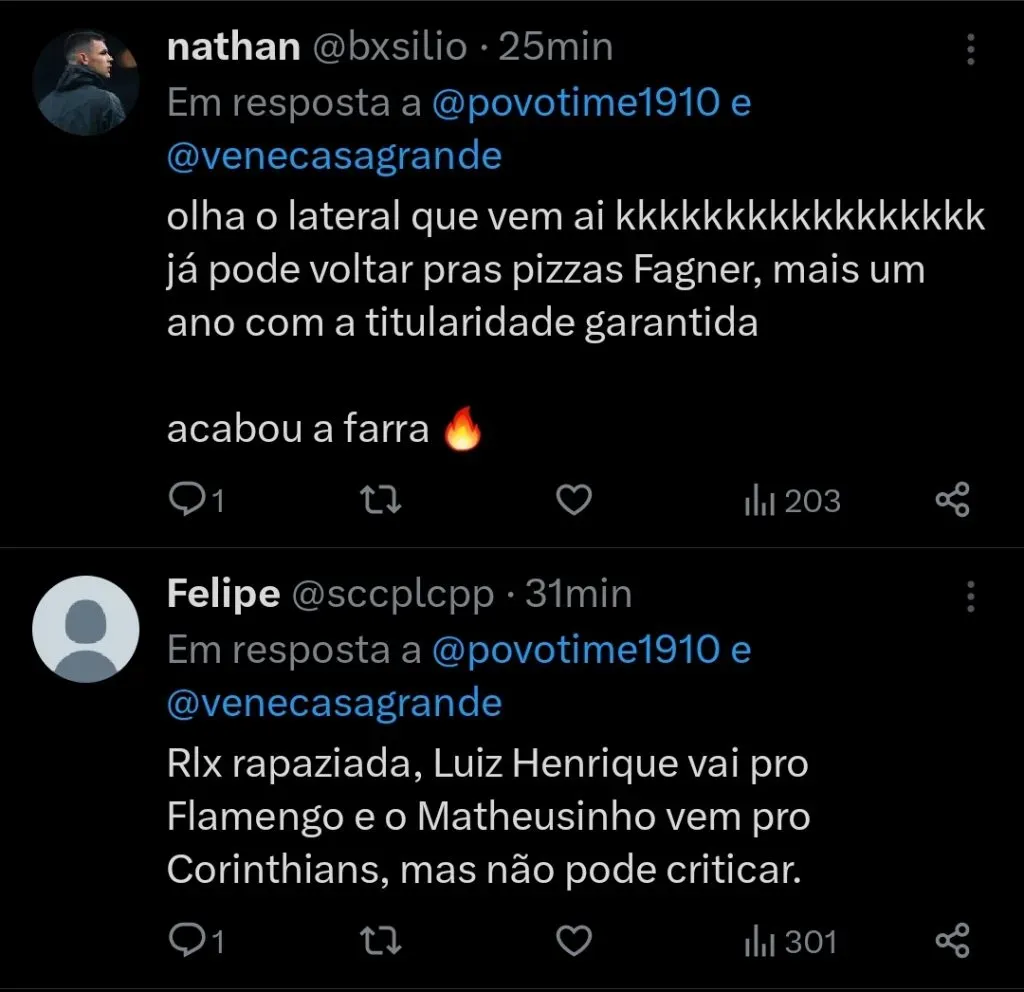
Task: Open analytics showing 301 views on Felipe's tweet
Action: (x=790, y=940)
